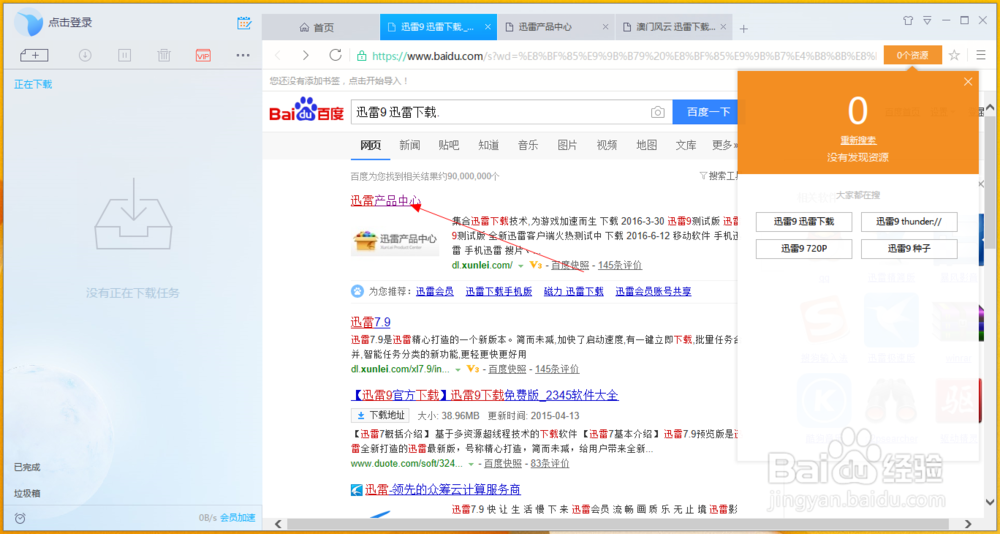Click the start download arrow icon
The image size is (1000, 534).
(x=85, y=56)
